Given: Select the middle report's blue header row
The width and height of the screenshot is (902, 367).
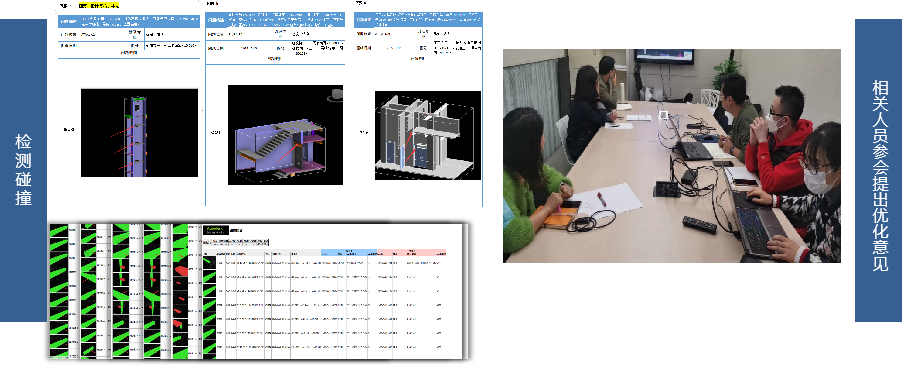Looking at the screenshot, I should coord(275,20).
